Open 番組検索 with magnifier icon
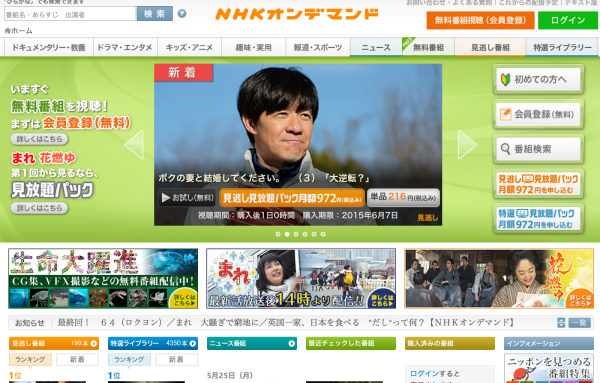The image size is (600, 383). [538, 149]
